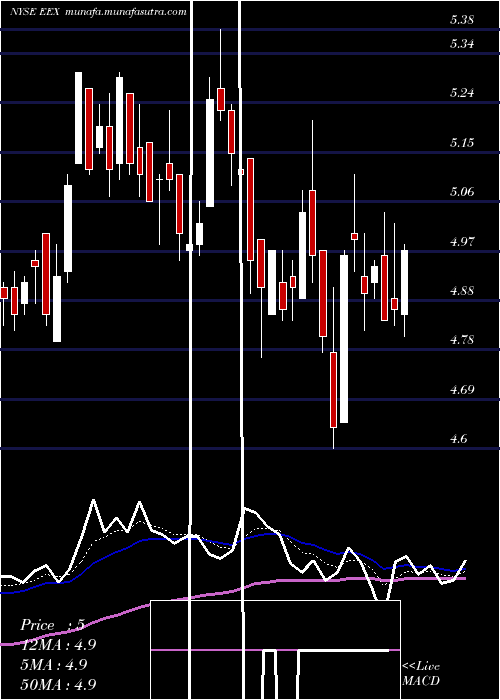The width and height of the screenshot is (500, 700).
Task: Click the 5.24 price axis label
Action: pos(462,93)
